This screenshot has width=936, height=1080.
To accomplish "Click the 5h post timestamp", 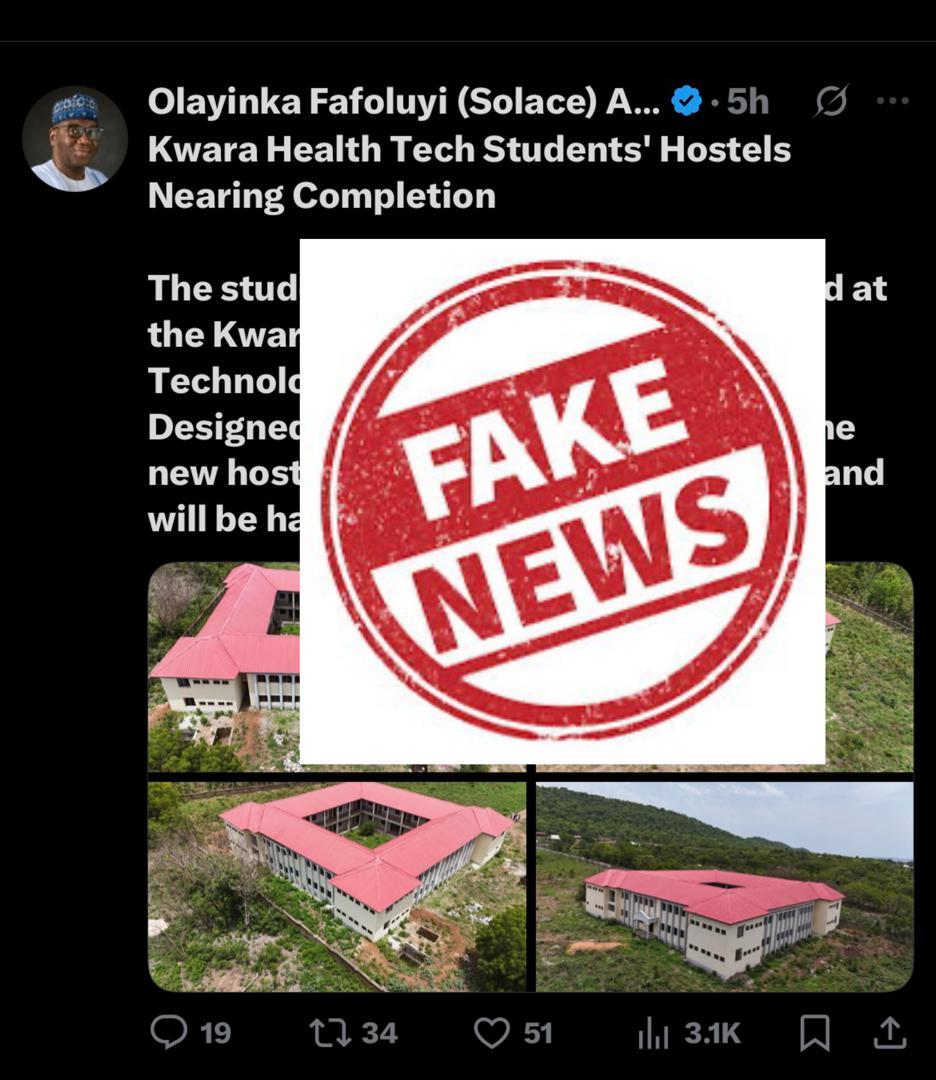I will click(x=748, y=101).
